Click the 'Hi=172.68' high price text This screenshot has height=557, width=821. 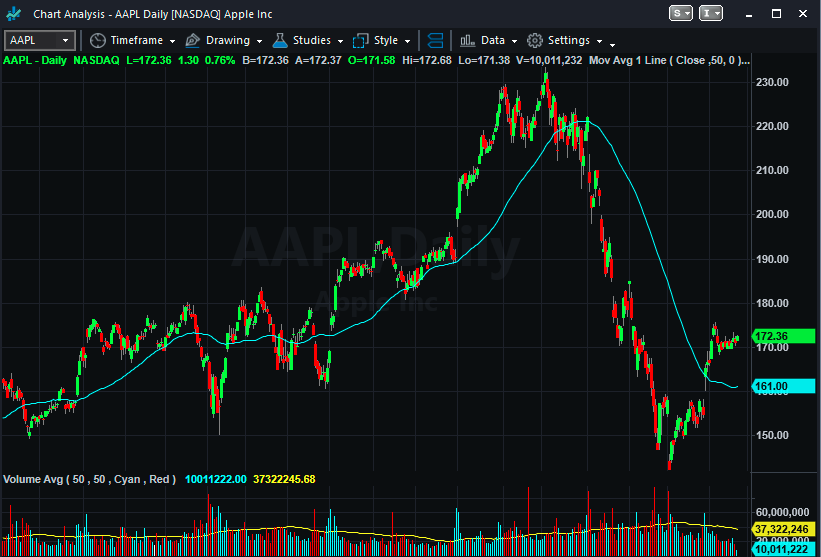click(427, 60)
